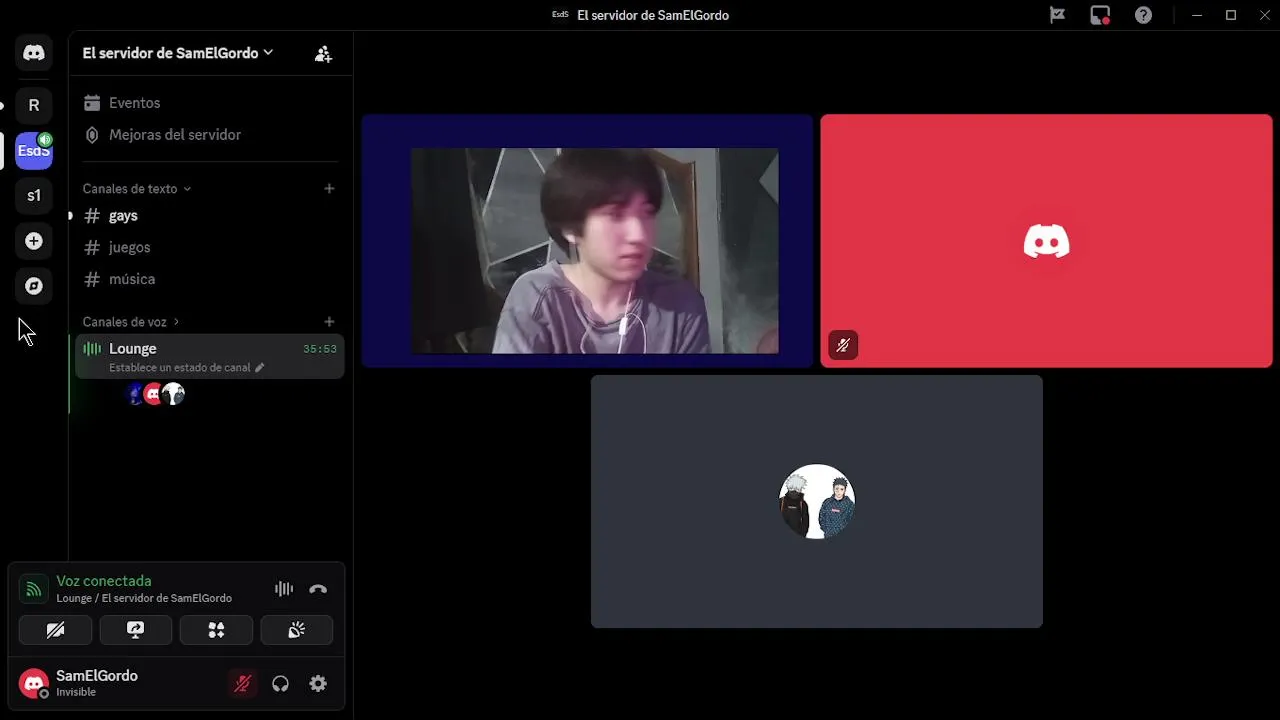Click muted mic badge on red tile
This screenshot has width=1280, height=720.
(x=843, y=345)
